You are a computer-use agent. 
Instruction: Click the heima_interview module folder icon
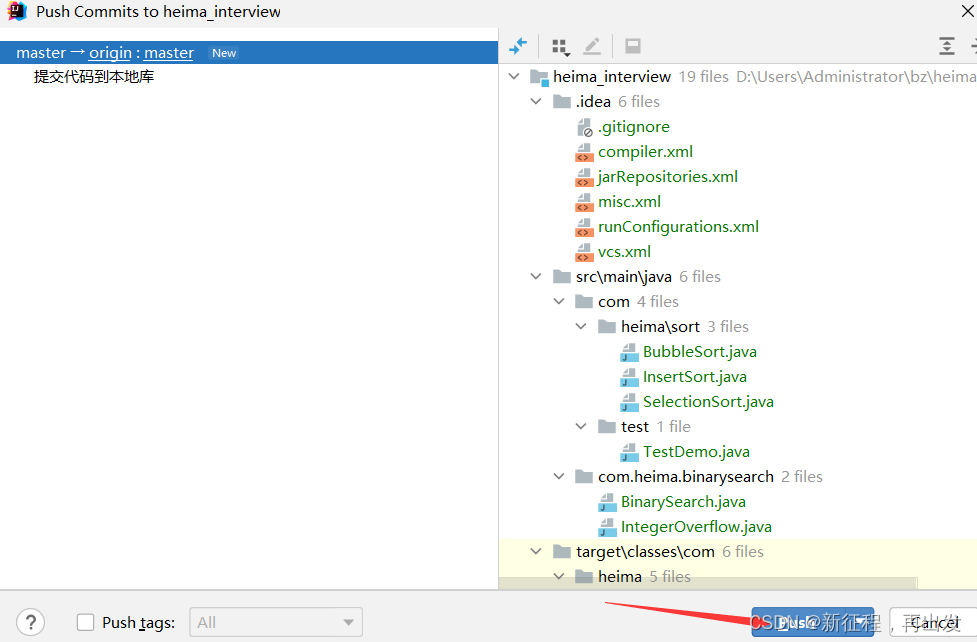(x=539, y=77)
